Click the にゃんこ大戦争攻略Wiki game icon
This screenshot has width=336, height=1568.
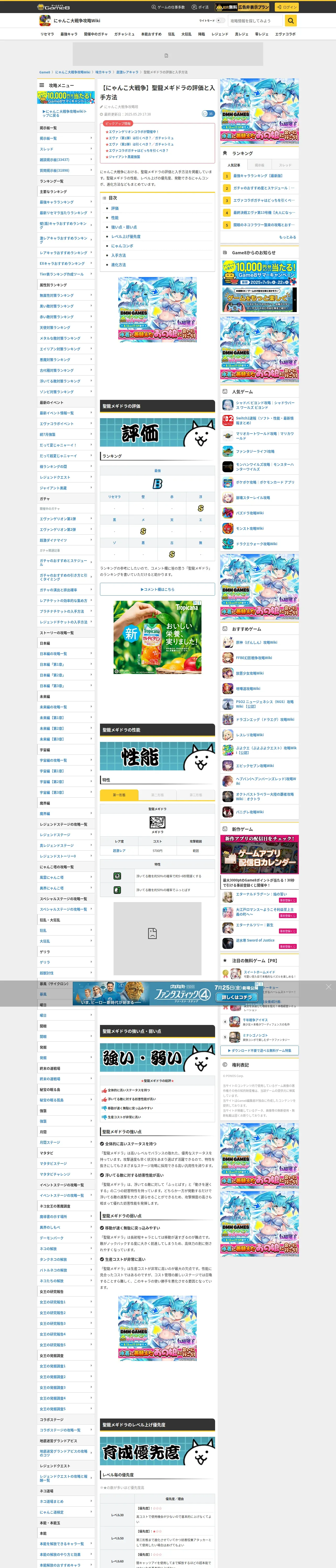pos(44,21)
